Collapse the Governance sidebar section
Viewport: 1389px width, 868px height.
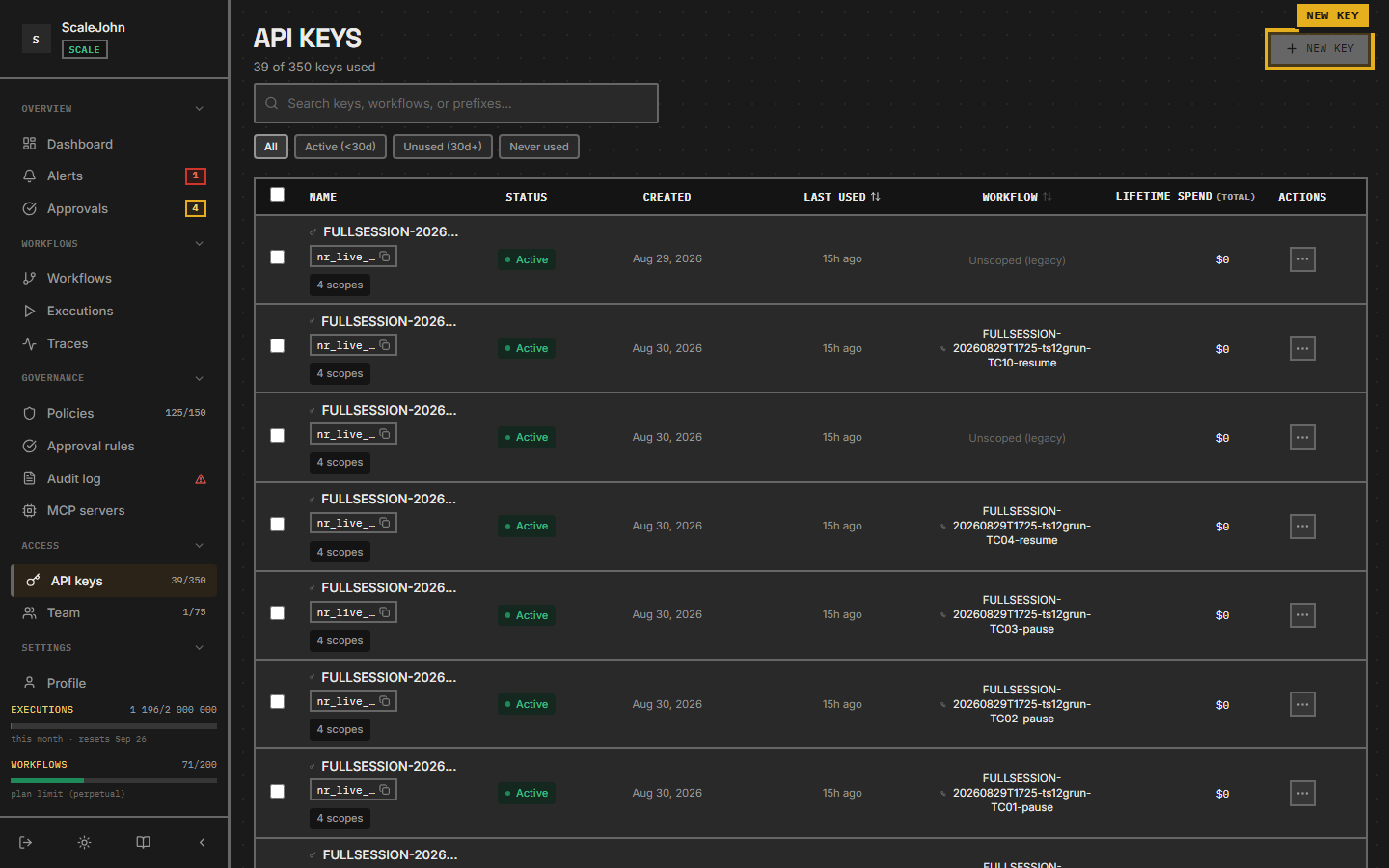pos(200,378)
